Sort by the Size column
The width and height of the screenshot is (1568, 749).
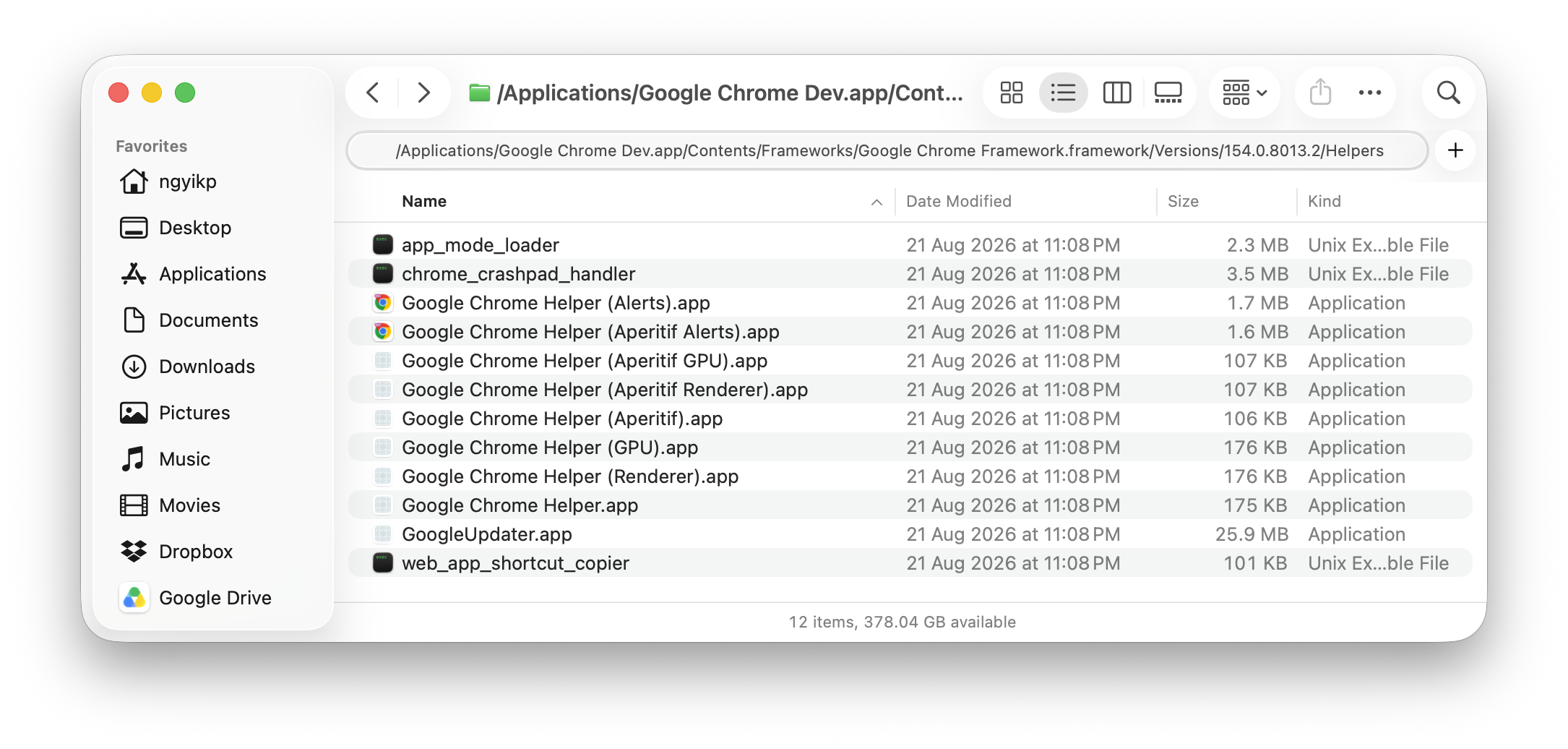1183,201
